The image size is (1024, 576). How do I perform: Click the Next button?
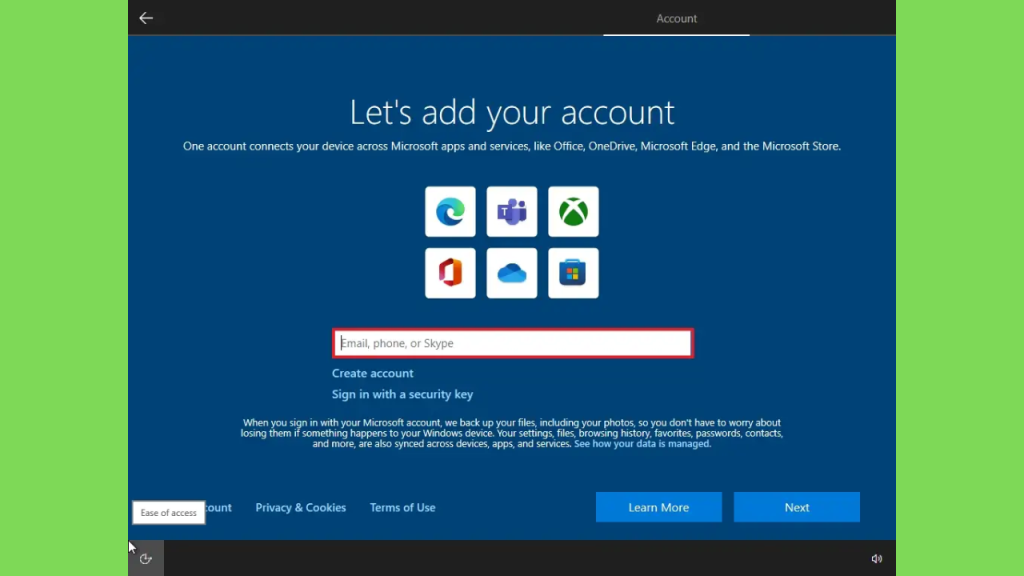pos(797,507)
